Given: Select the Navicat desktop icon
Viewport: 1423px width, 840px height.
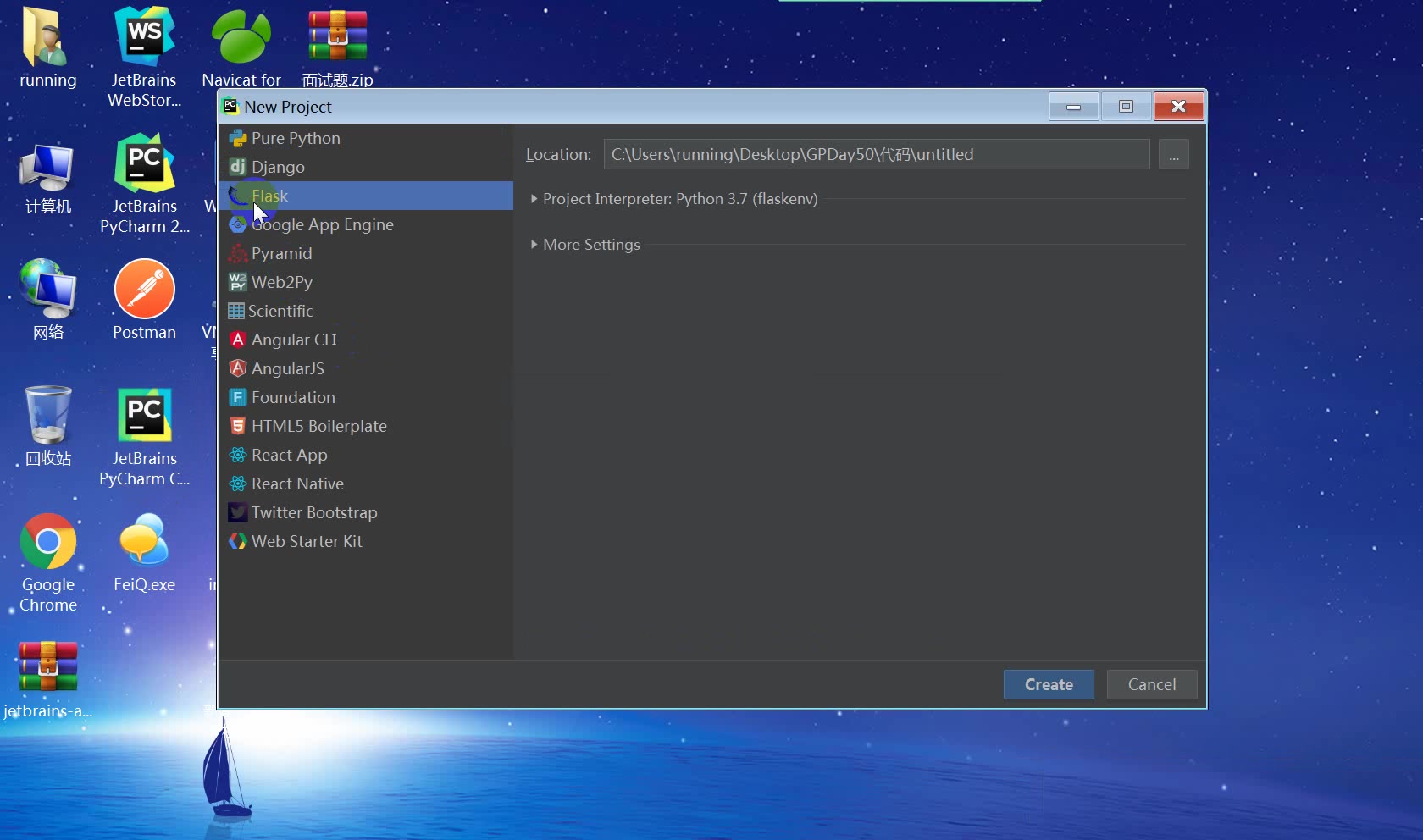Looking at the screenshot, I should click(241, 36).
